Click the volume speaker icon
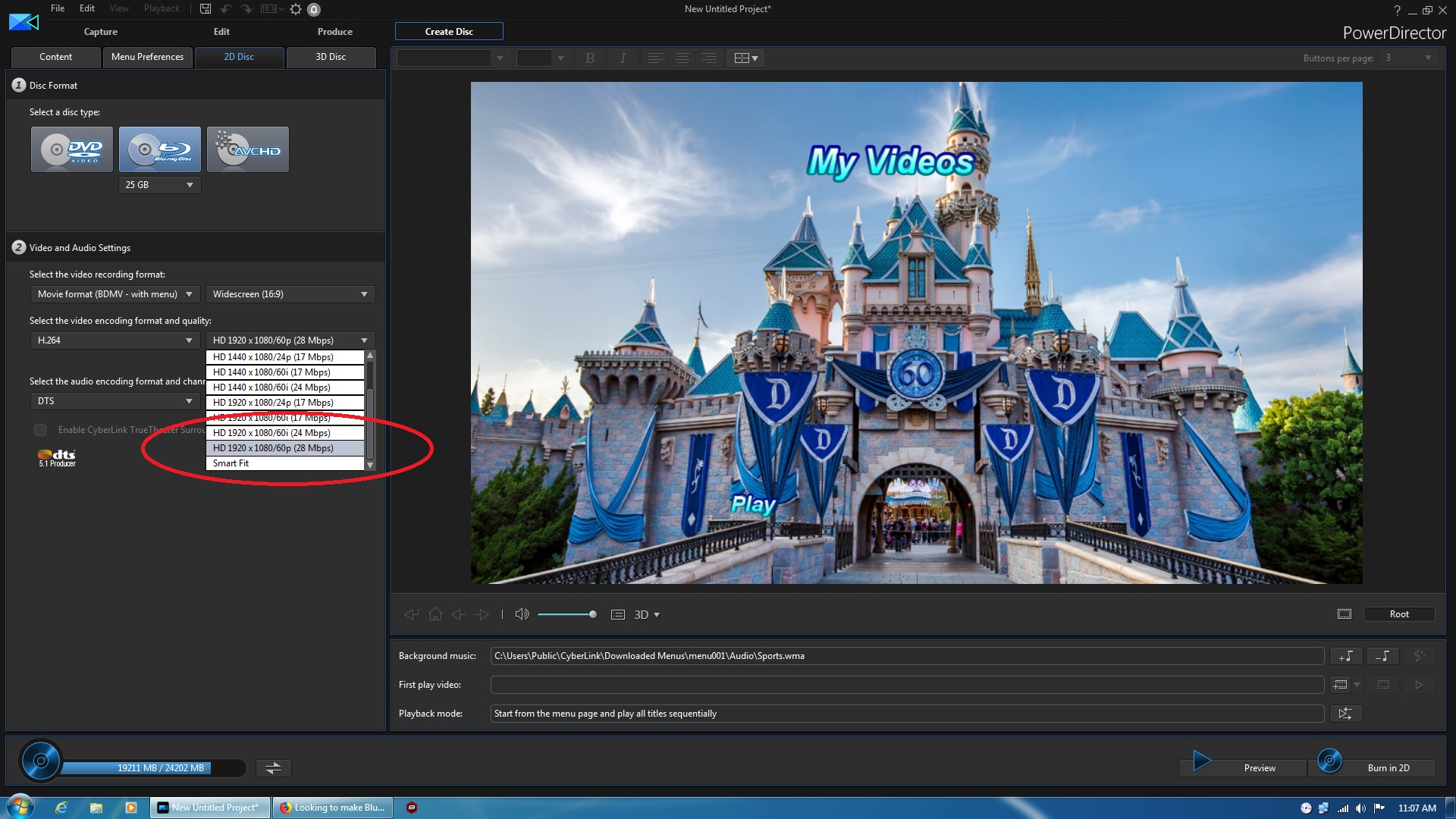 522,614
